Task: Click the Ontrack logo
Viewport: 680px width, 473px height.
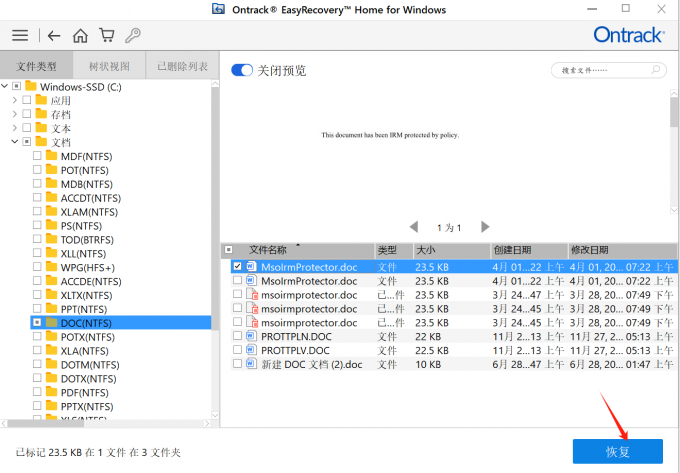Action: [628, 35]
